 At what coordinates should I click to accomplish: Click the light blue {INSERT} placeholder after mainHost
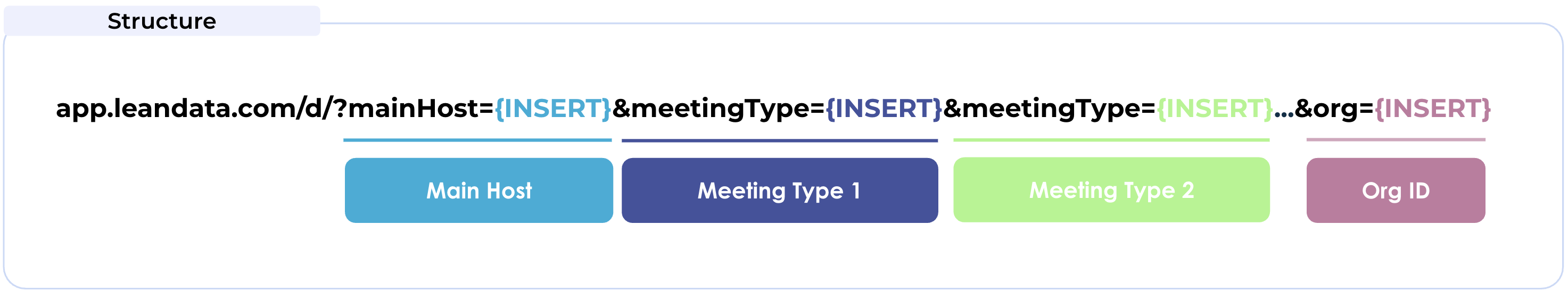click(552, 109)
